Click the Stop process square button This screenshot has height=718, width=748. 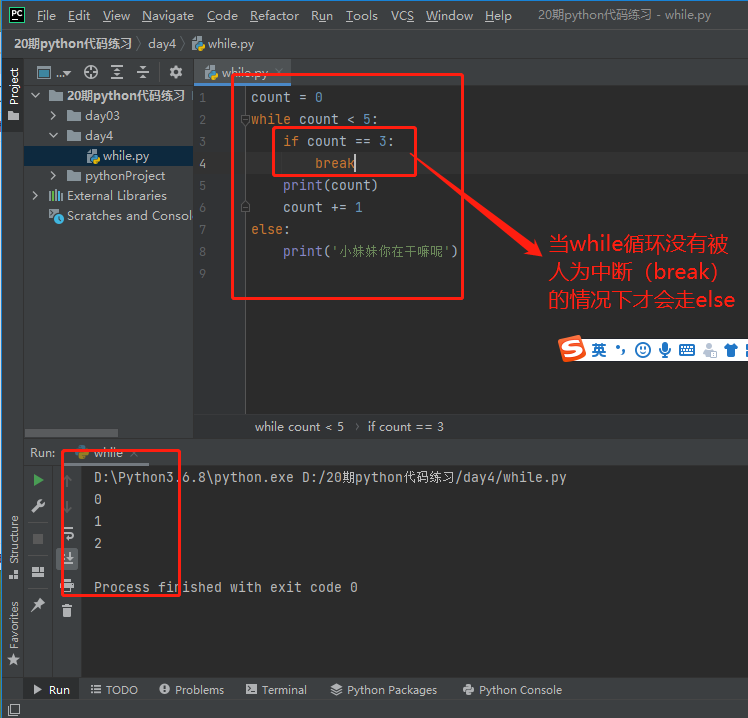coord(38,539)
